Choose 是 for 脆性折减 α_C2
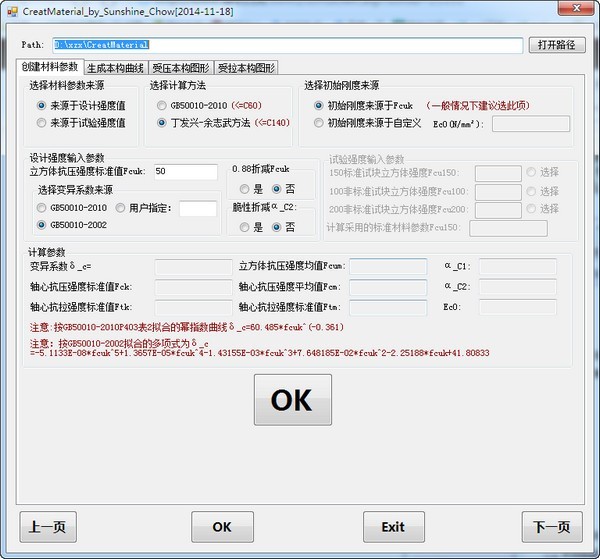This screenshot has width=600, height=559. [x=243, y=227]
